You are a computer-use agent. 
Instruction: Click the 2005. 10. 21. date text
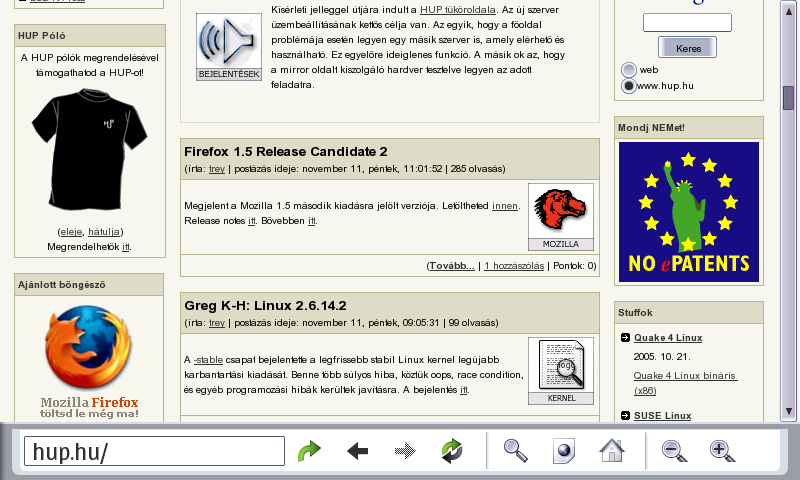click(662, 357)
